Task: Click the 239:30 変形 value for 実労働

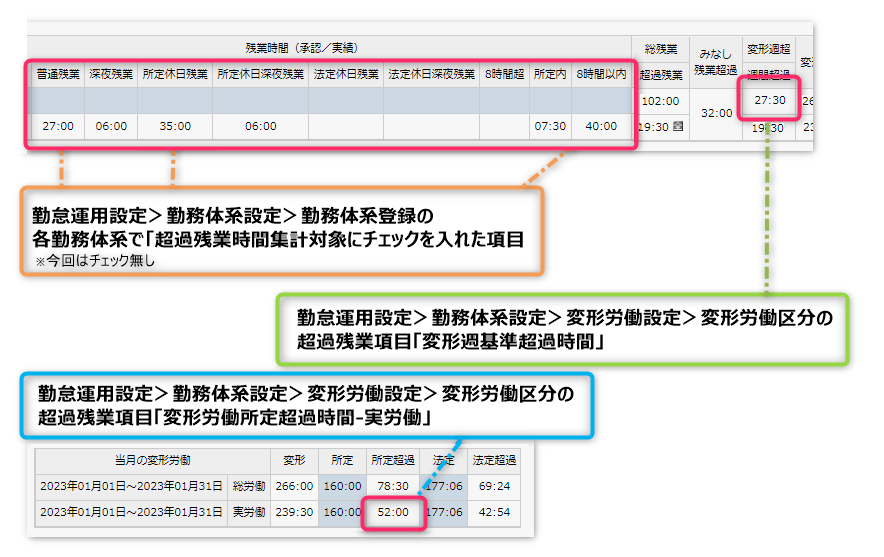Action: (293, 512)
